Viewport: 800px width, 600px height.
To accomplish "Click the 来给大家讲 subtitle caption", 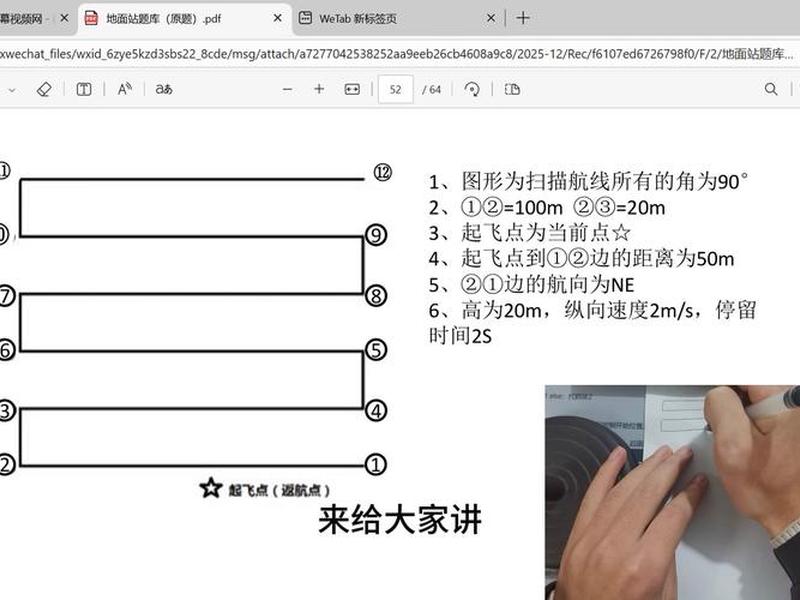I will coord(400,520).
